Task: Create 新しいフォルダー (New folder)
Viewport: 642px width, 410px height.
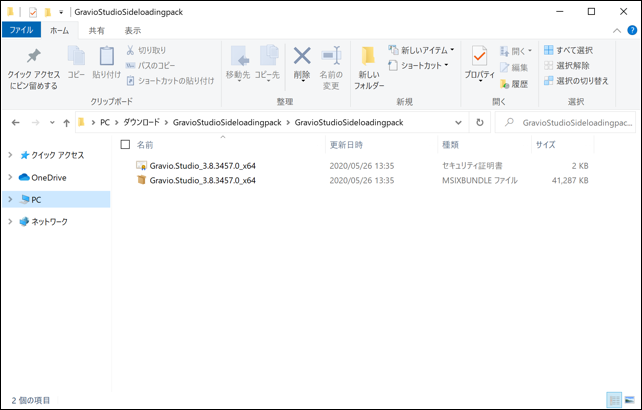Action: 369,68
